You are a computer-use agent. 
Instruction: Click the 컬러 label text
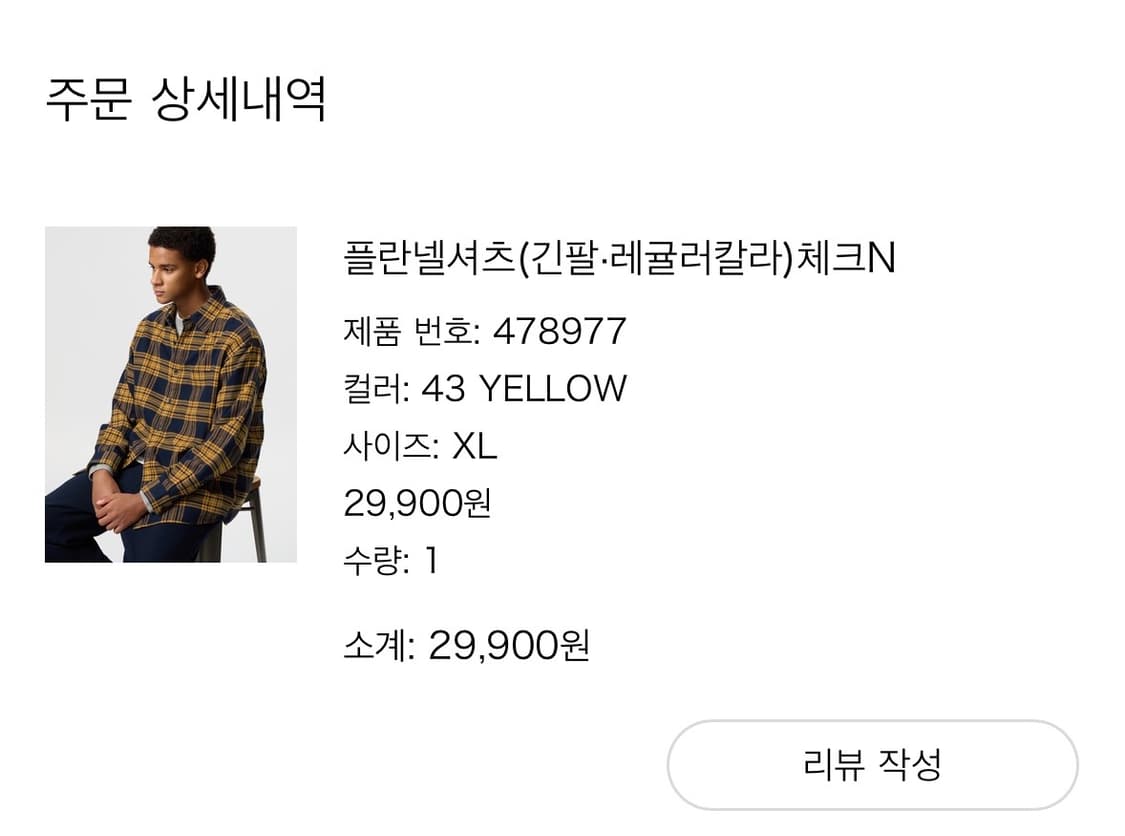[368, 389]
